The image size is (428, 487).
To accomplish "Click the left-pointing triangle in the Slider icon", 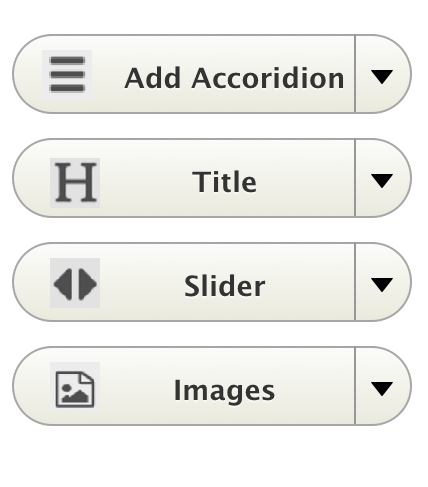I will coord(63,284).
